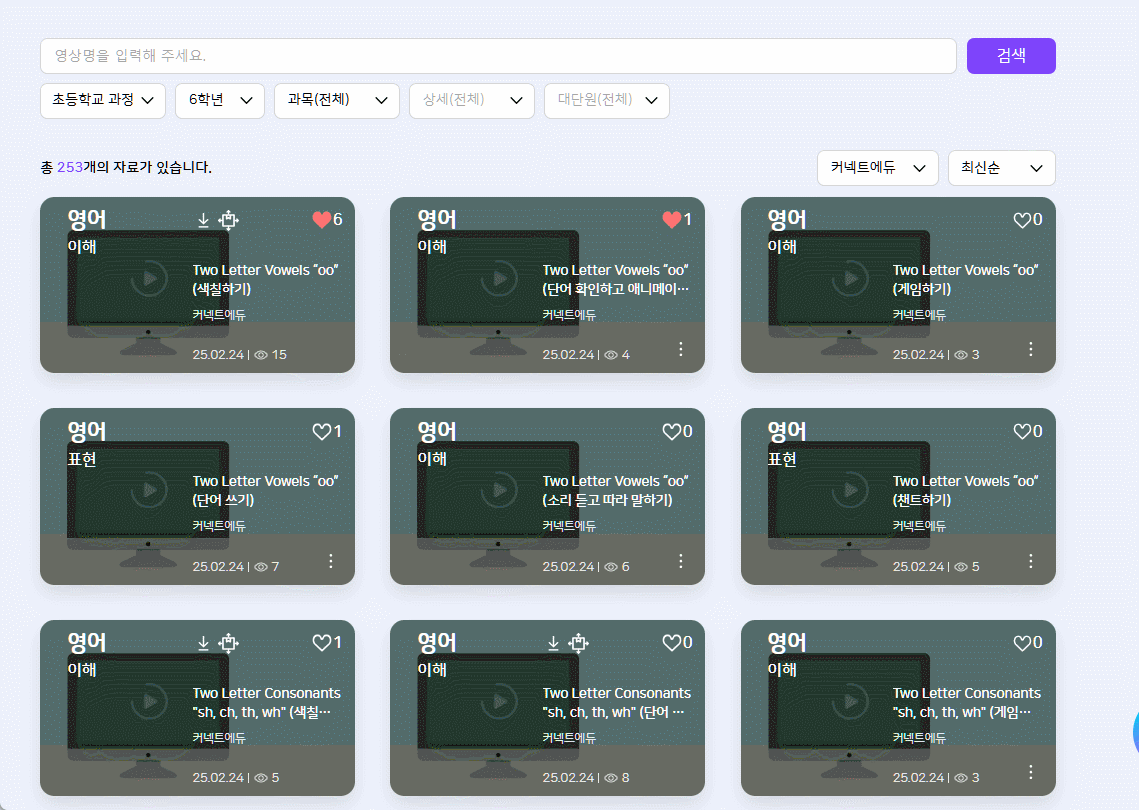Viewport: 1139px width, 810px height.
Task: Download the Consonants 단어 card material
Action: (x=553, y=643)
